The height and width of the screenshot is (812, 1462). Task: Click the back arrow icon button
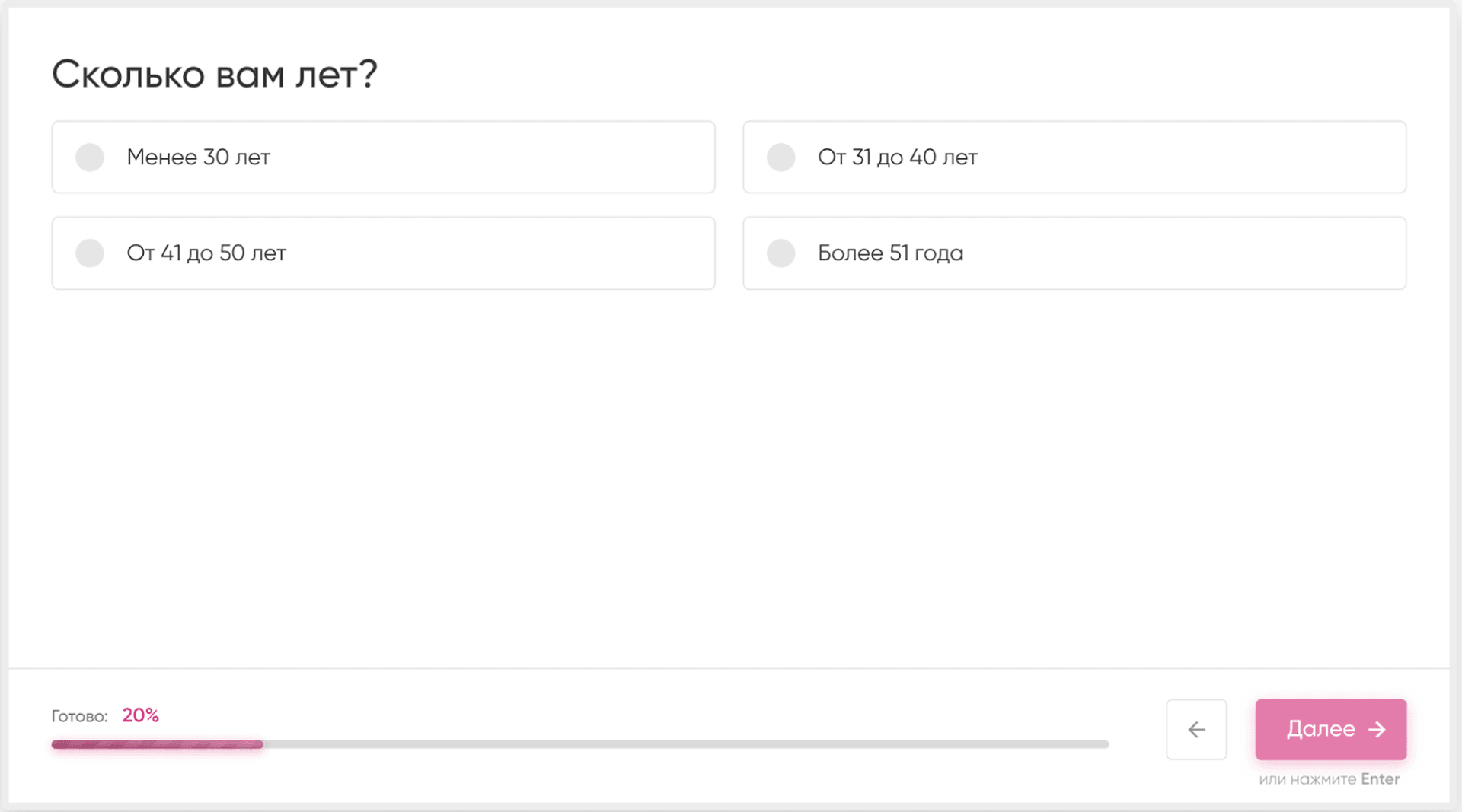1196,730
